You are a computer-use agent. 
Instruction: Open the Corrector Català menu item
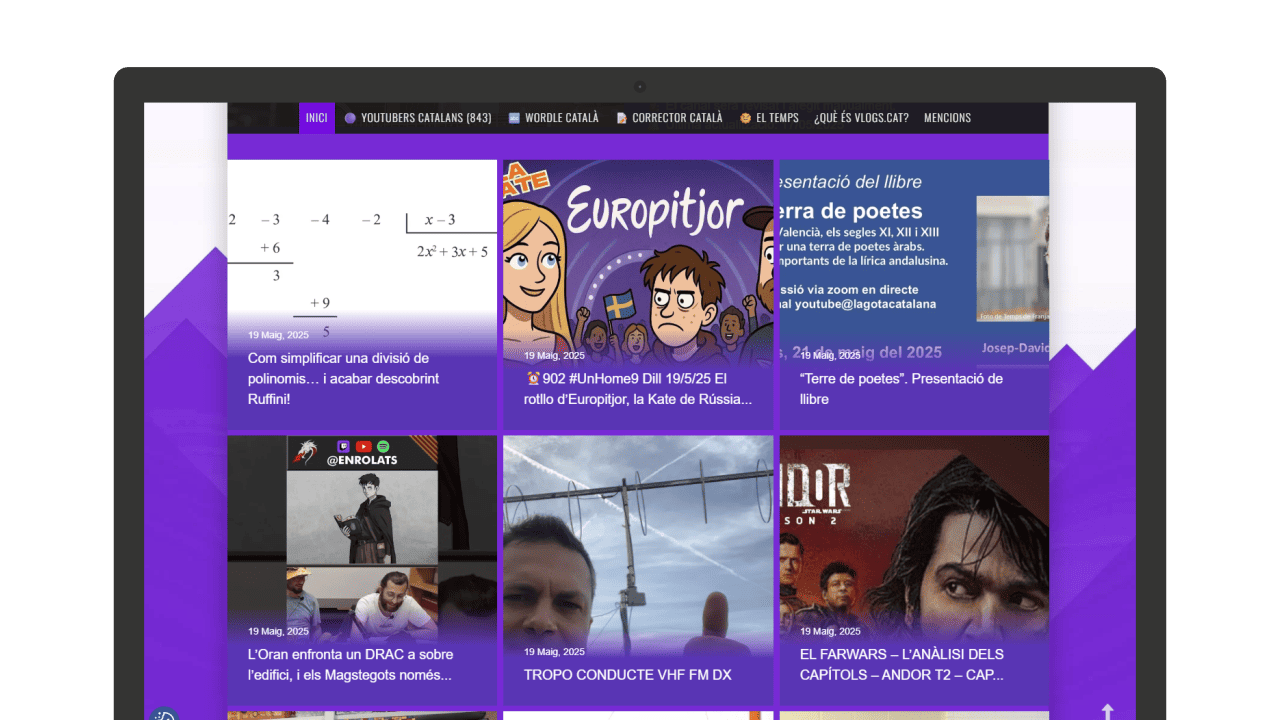669,118
